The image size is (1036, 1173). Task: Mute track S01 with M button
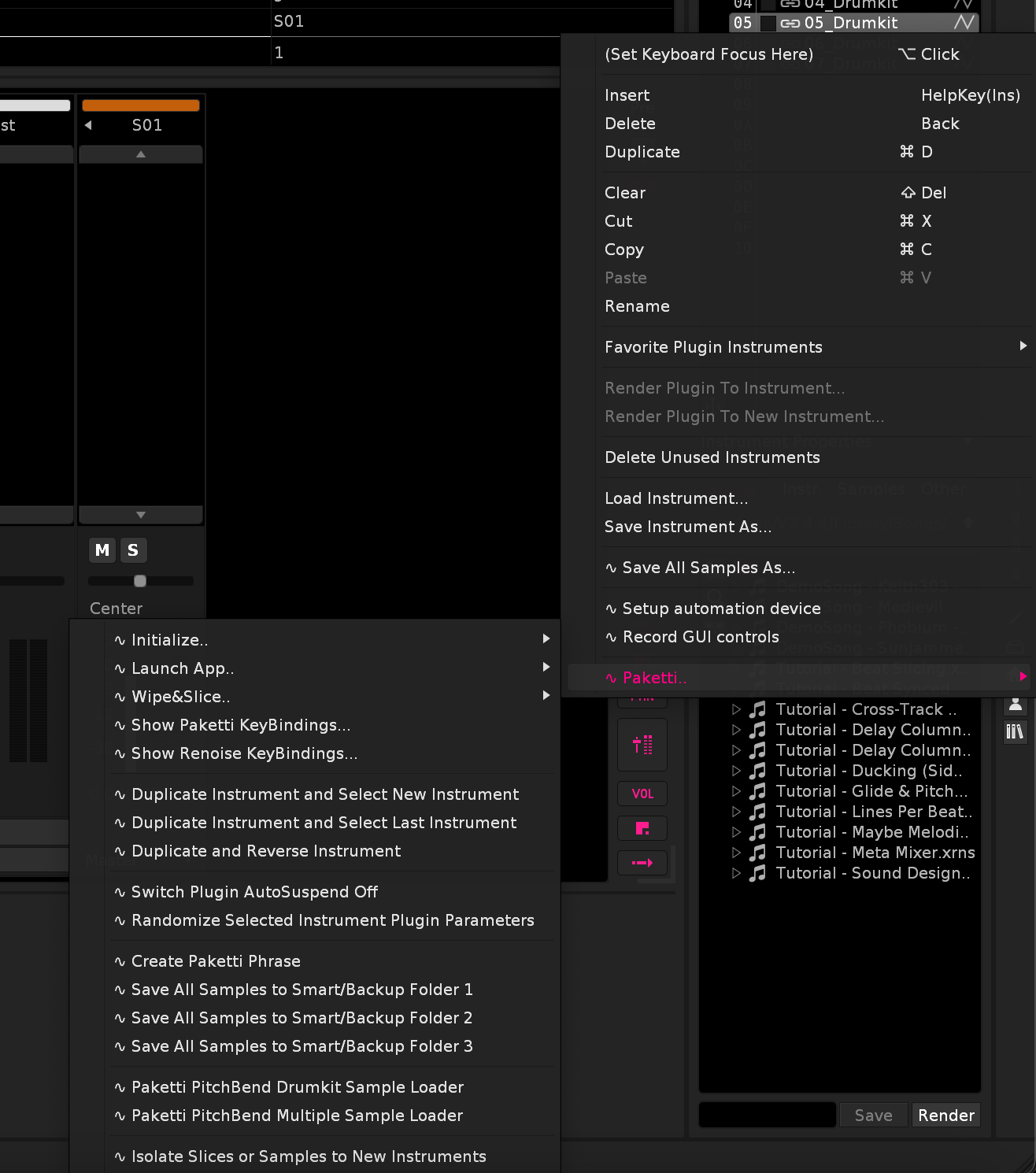[x=102, y=550]
